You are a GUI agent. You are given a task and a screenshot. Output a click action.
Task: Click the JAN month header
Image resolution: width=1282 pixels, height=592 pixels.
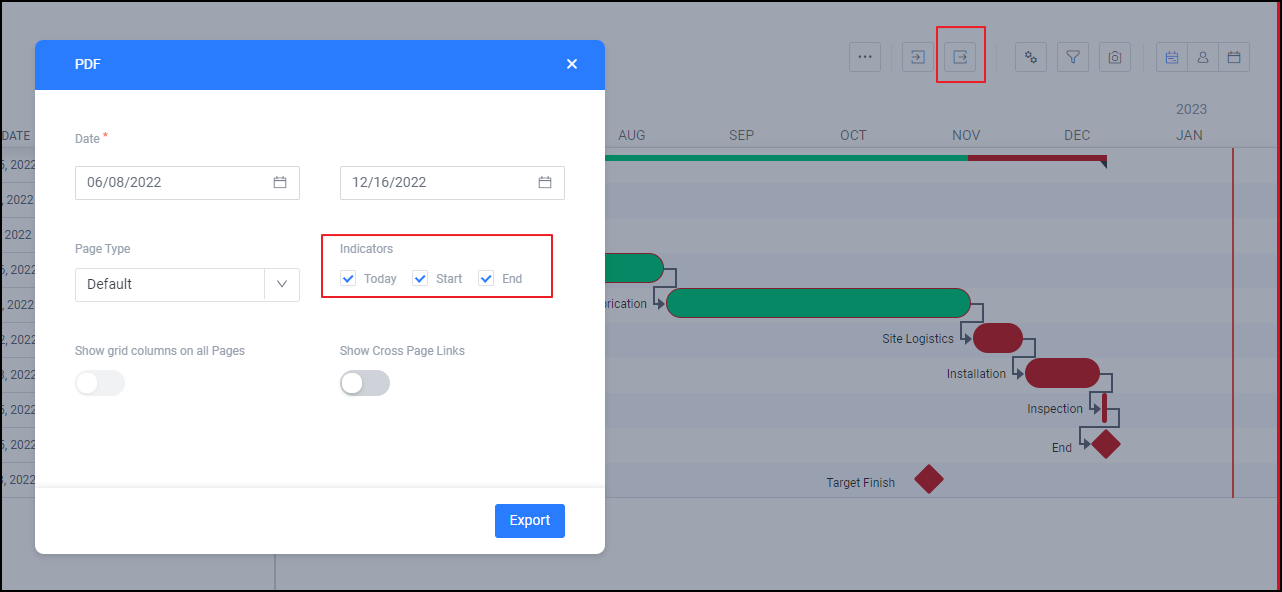(1189, 135)
